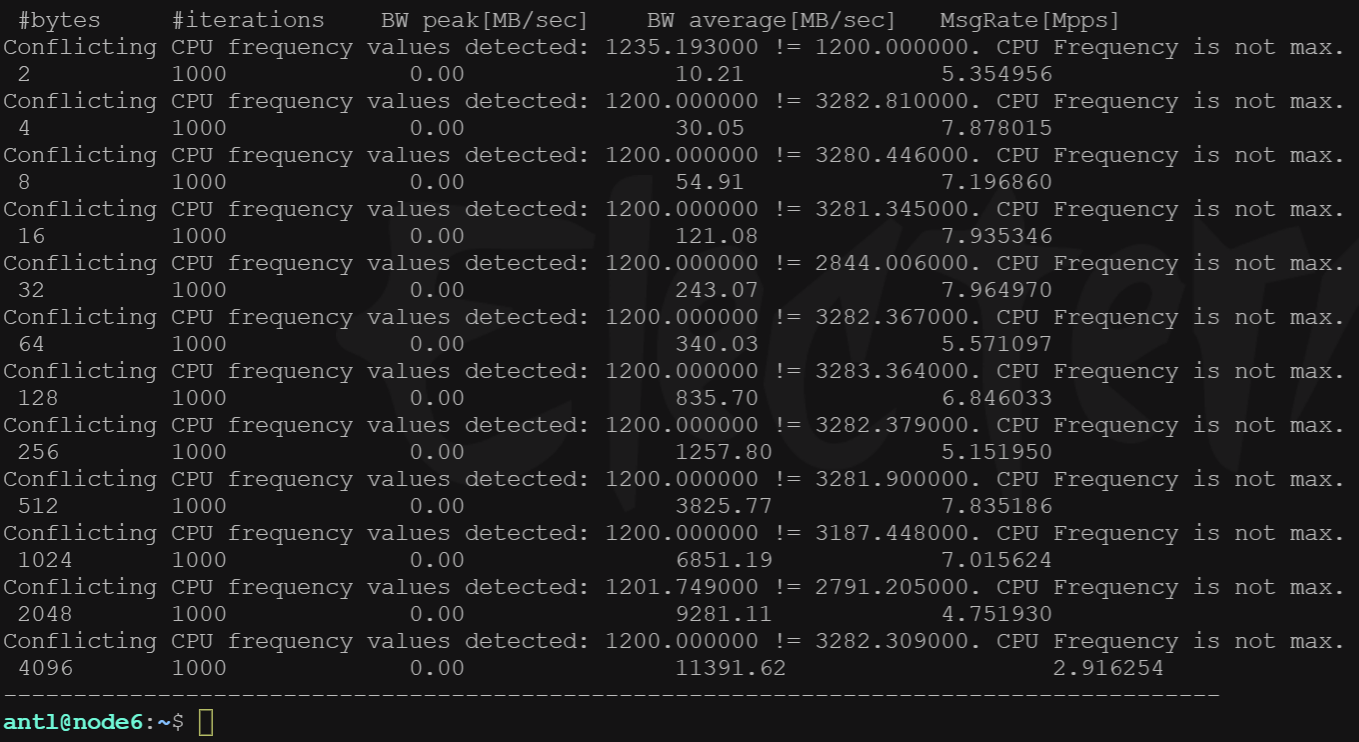Click the message rate 7.835186
The image size is (1359, 742).
click(x=997, y=506)
